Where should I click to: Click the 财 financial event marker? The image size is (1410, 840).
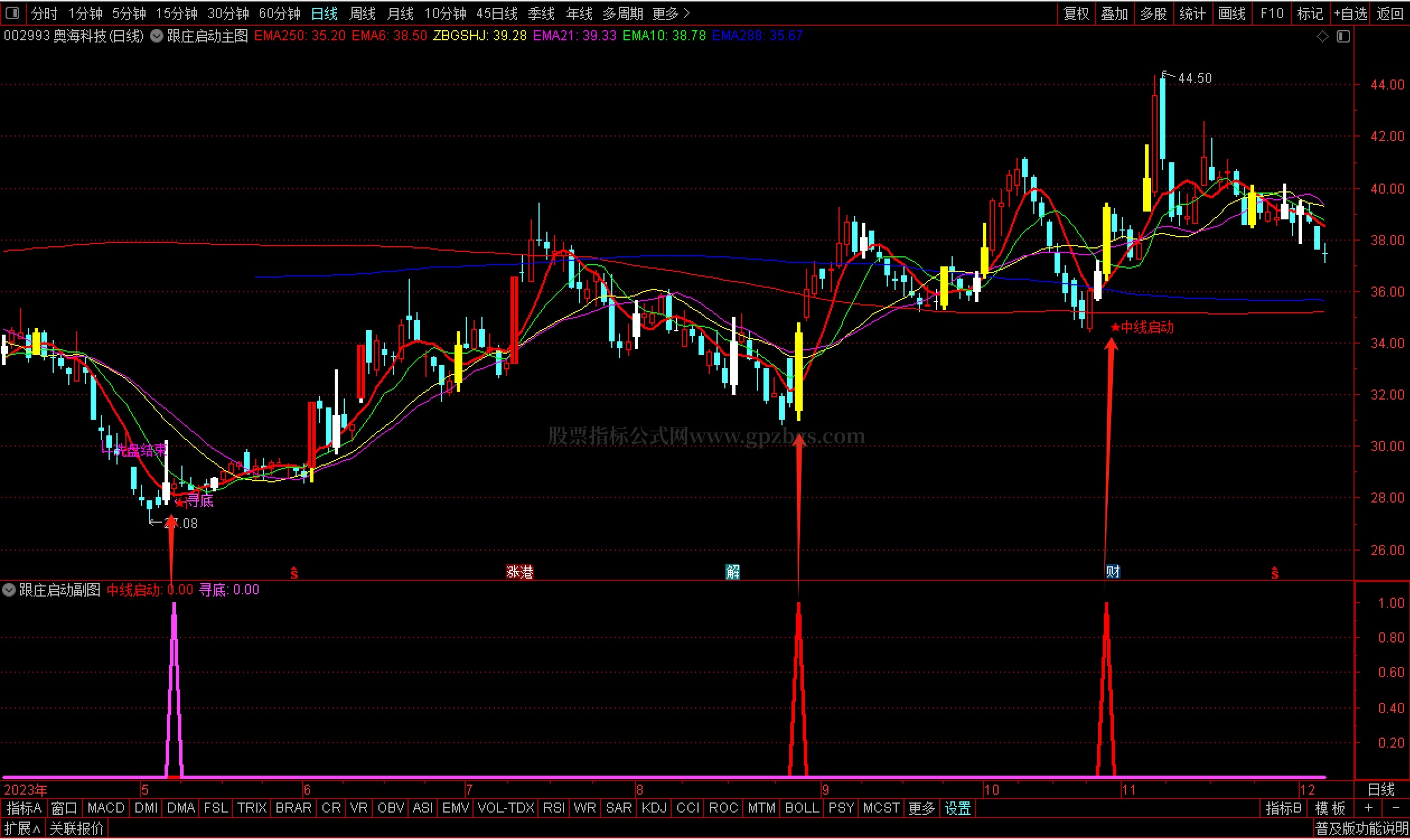click(1113, 572)
